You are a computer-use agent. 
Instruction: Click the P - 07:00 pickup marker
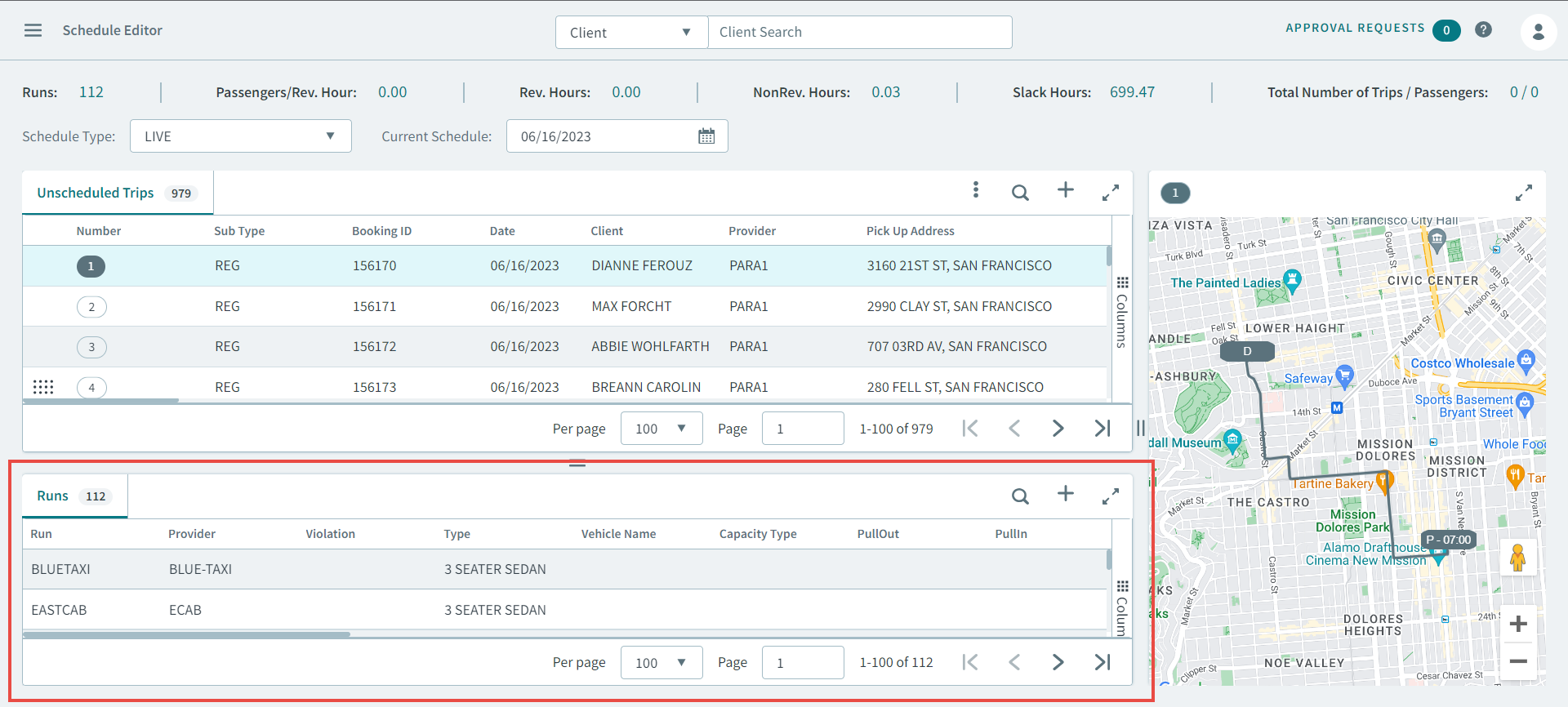1449,540
